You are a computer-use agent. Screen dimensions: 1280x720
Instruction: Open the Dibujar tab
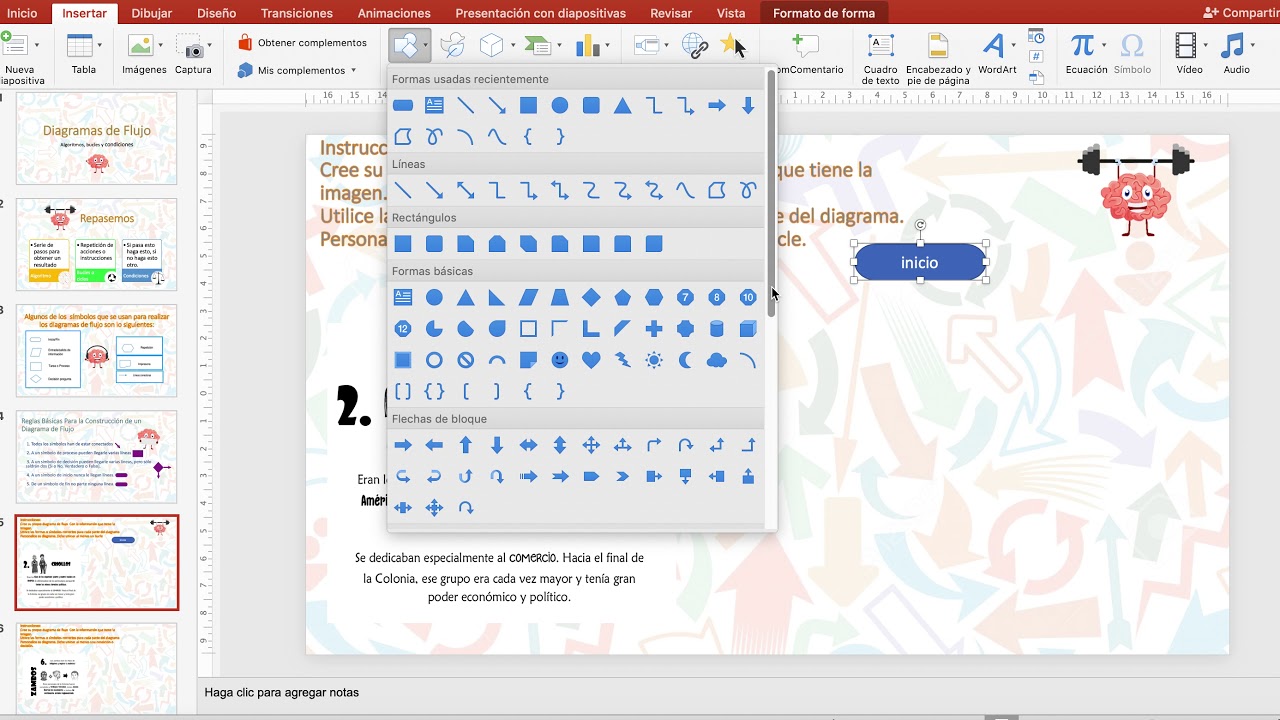click(x=152, y=13)
